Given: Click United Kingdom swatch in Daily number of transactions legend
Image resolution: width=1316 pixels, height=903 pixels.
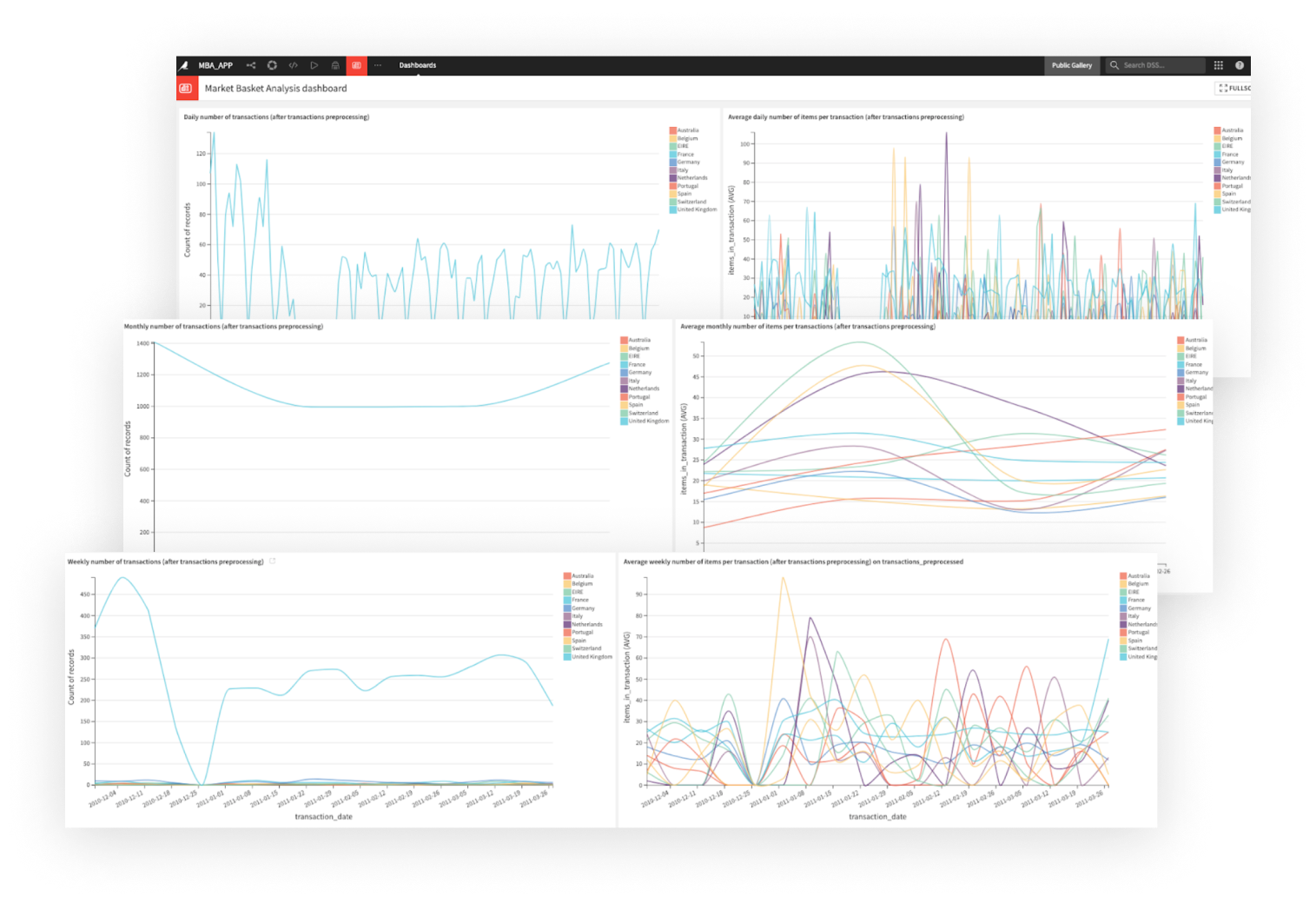Looking at the screenshot, I should tap(673, 209).
